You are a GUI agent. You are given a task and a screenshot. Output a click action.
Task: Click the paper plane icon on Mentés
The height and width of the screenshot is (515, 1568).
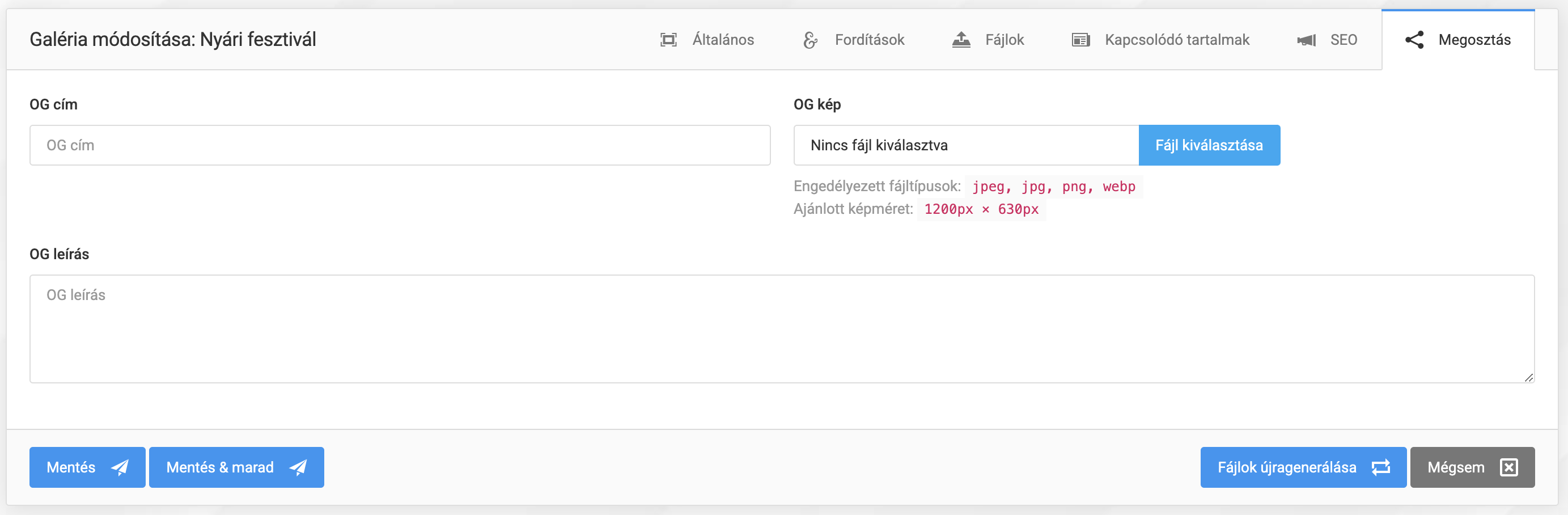pos(120,467)
